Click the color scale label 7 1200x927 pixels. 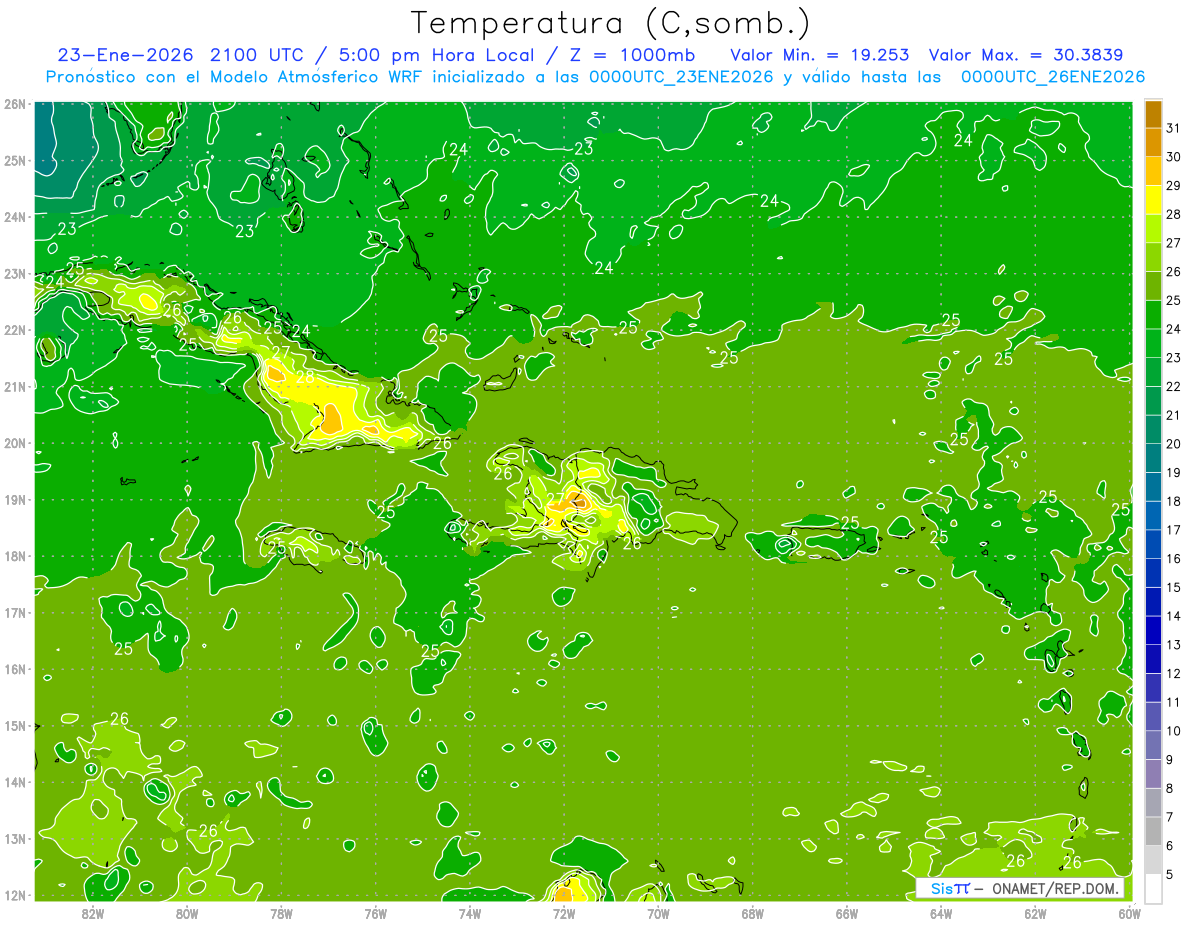coord(1170,817)
